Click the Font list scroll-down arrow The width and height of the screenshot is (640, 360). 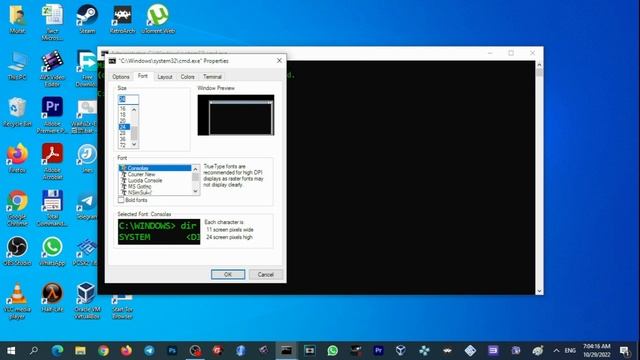tap(196, 191)
